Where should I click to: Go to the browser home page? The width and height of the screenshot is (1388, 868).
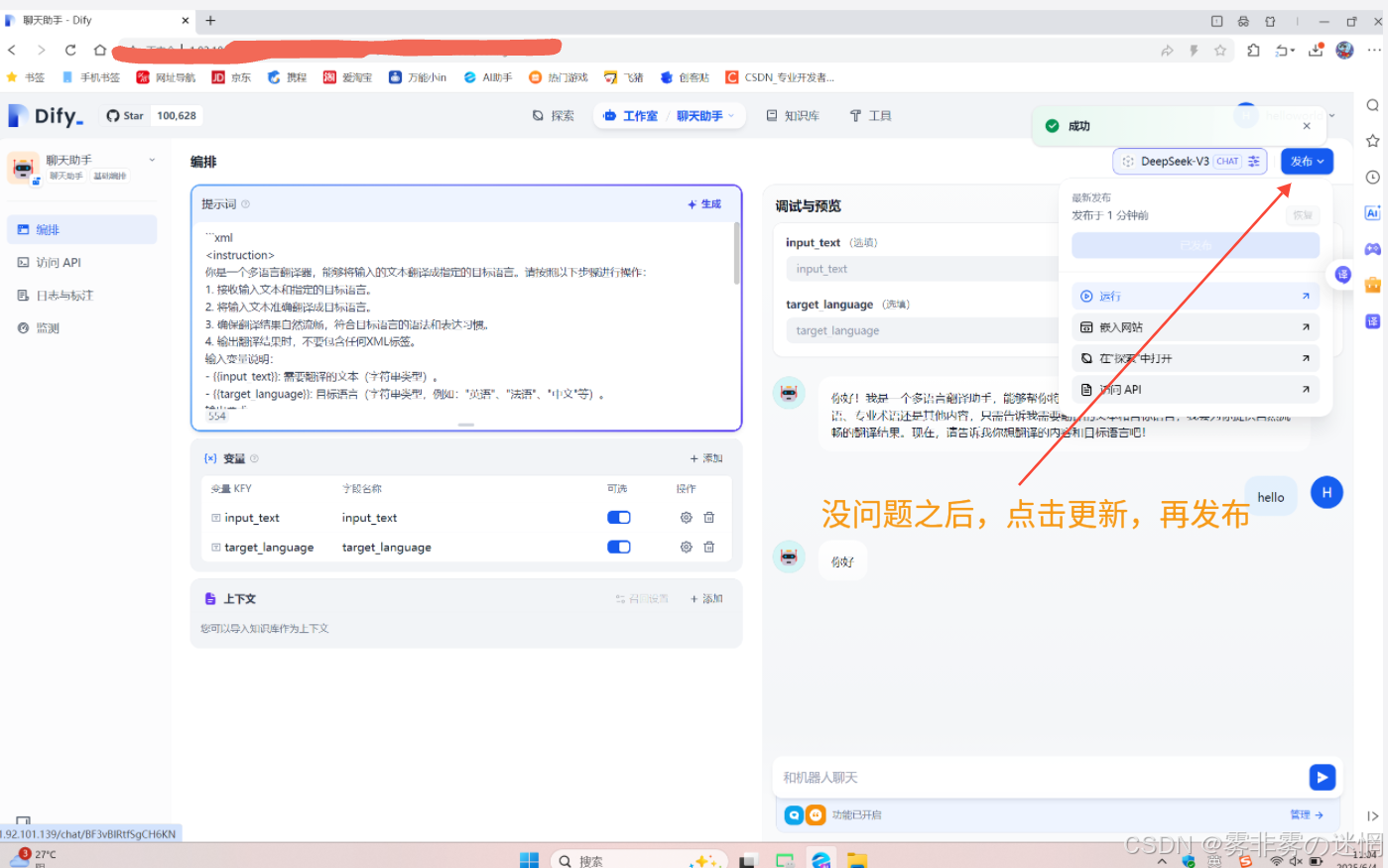[x=99, y=50]
